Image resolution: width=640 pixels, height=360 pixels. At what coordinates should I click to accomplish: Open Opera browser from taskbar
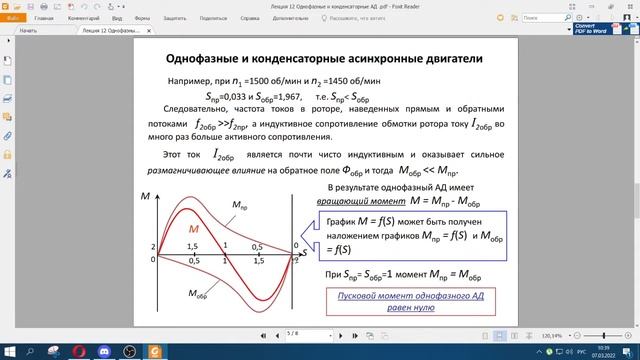[79, 351]
